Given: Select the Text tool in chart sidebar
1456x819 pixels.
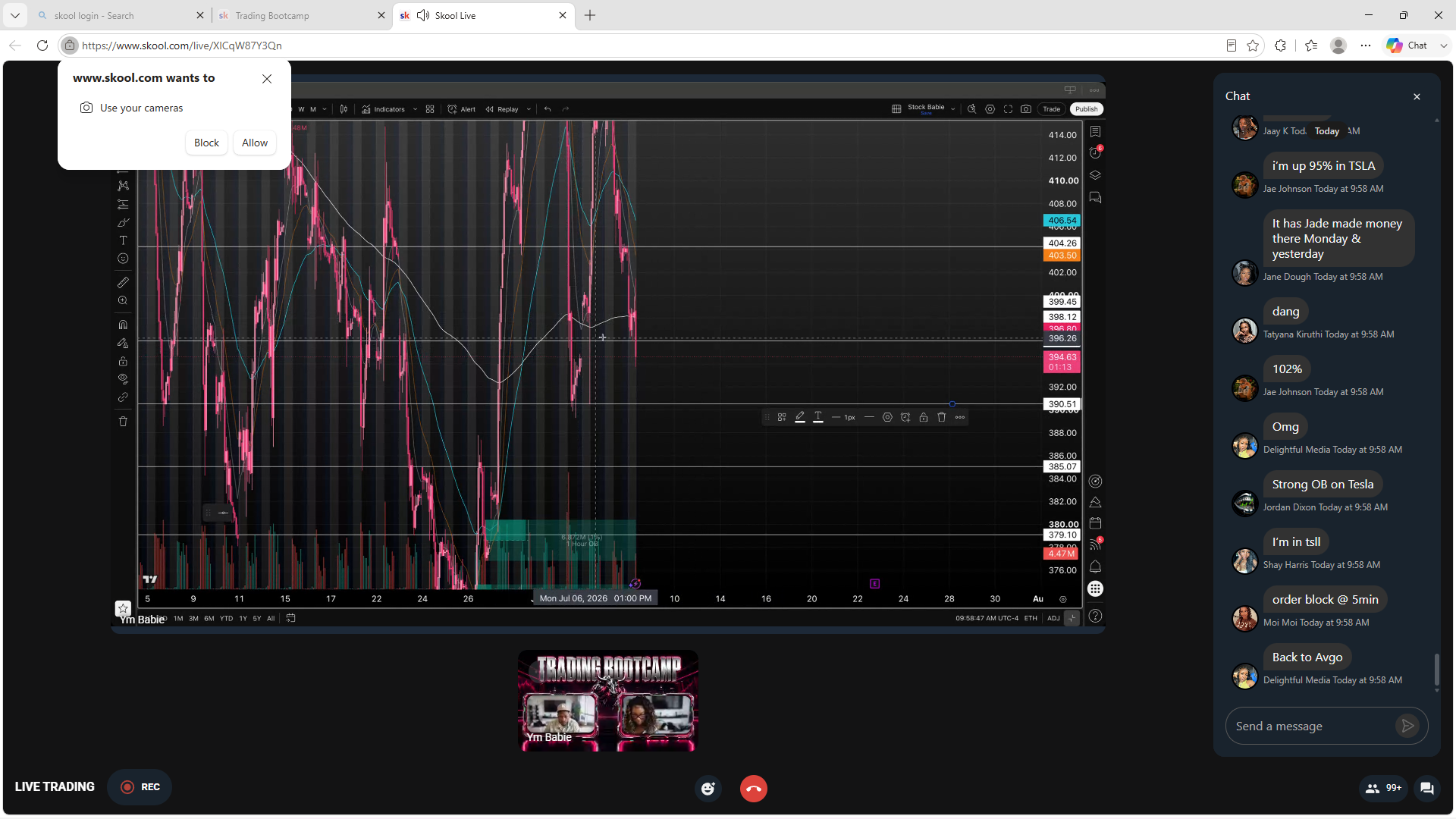Looking at the screenshot, I should pyautogui.click(x=123, y=240).
